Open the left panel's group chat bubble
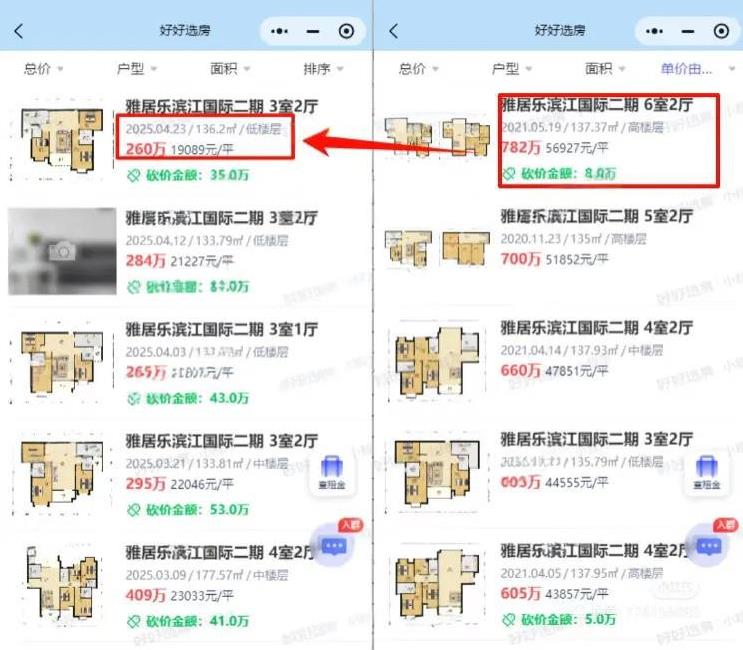The image size is (743, 650). 333,545
